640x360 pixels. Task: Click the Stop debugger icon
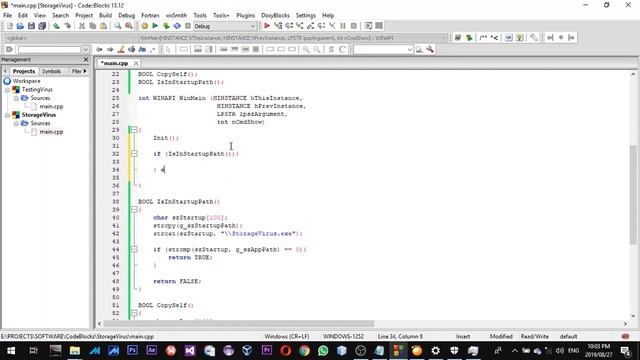354,26
